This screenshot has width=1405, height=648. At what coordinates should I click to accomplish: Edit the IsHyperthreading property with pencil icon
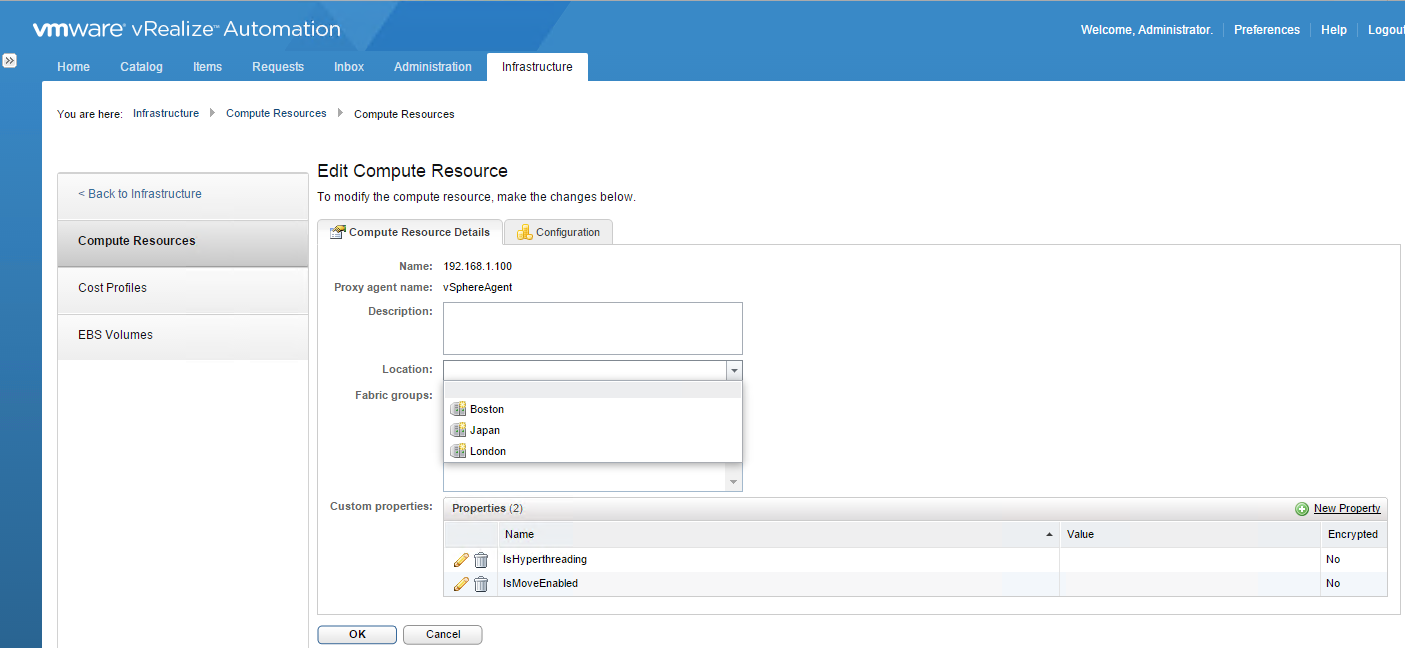pyautogui.click(x=461, y=560)
